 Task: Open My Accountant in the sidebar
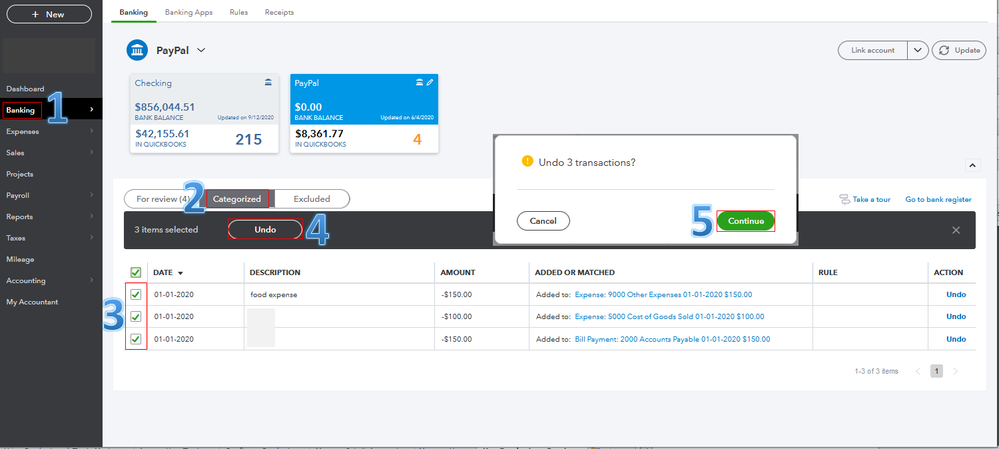tap(32, 302)
